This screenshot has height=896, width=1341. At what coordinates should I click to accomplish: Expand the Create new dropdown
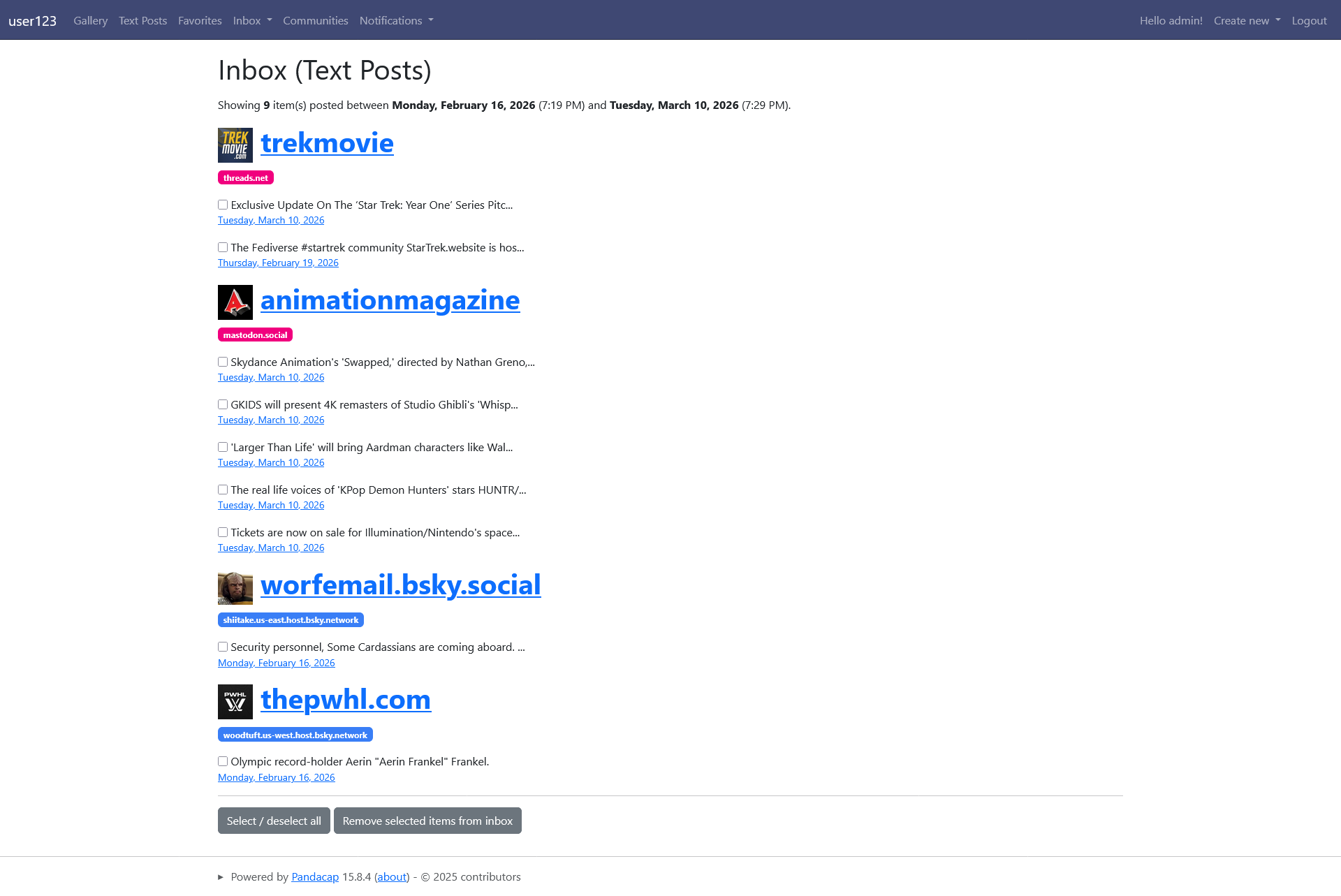1247,20
